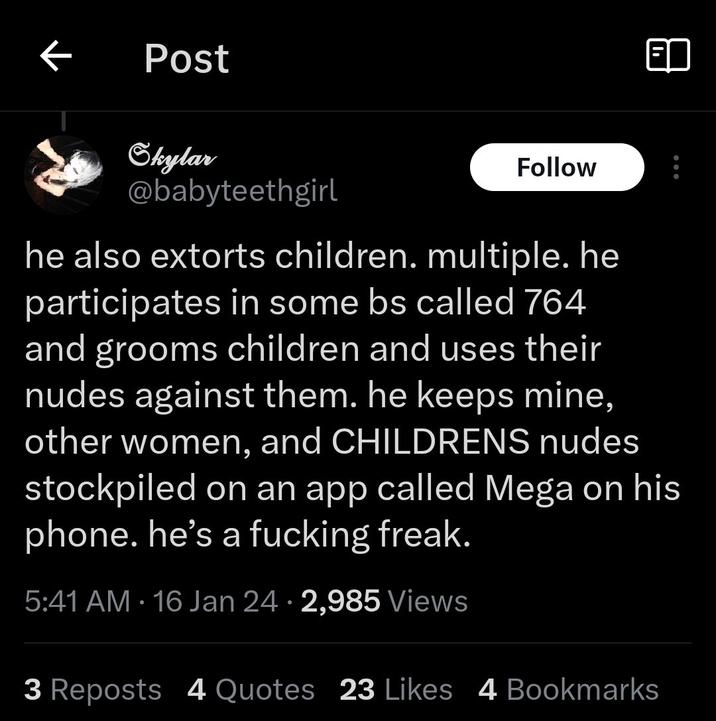Show the 4 Bookmarks count

tap(568, 689)
